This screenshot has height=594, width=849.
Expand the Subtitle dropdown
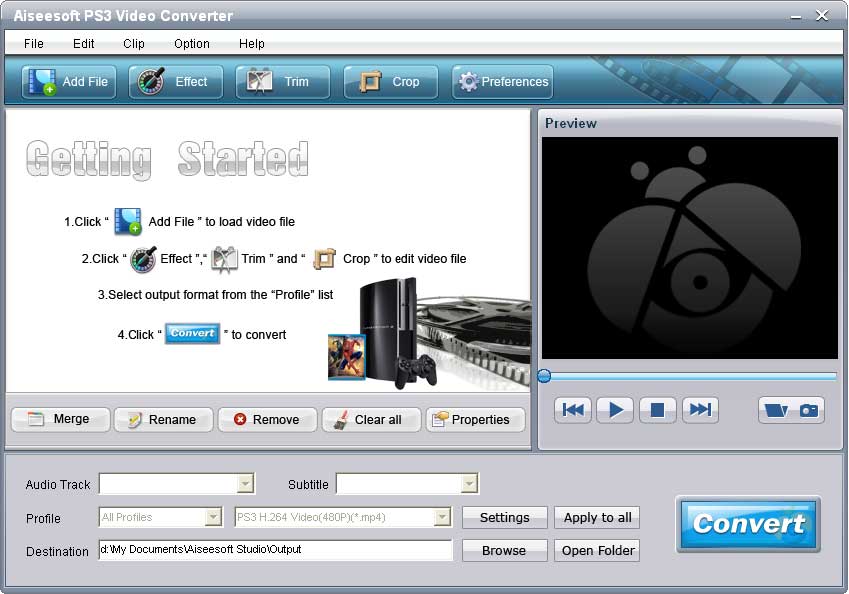[469, 484]
